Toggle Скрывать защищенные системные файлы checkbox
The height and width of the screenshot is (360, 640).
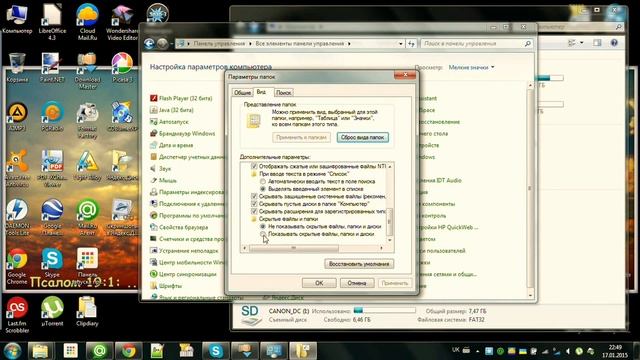[254, 196]
